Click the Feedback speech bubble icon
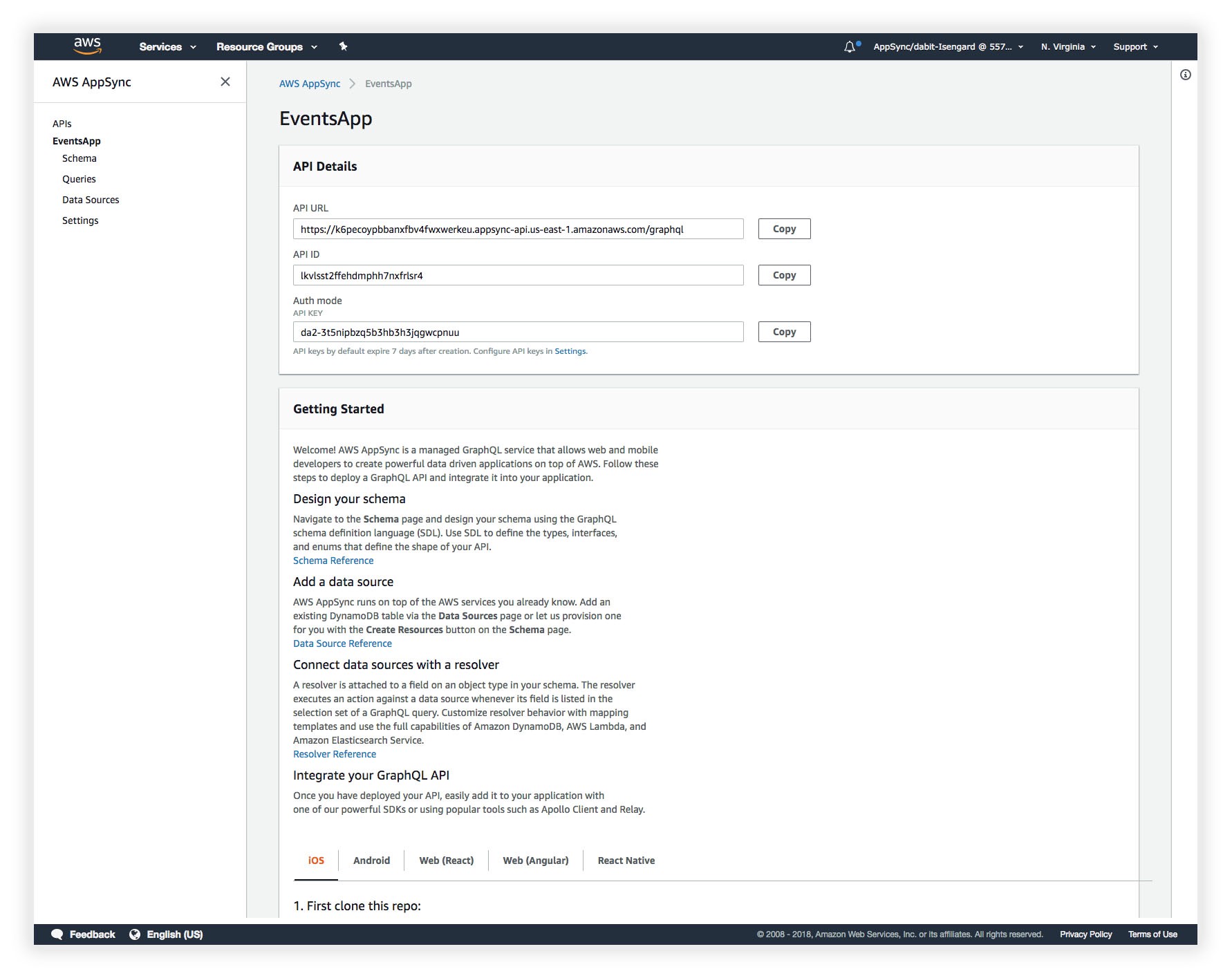This screenshot has width=1232, height=978. 57,934
